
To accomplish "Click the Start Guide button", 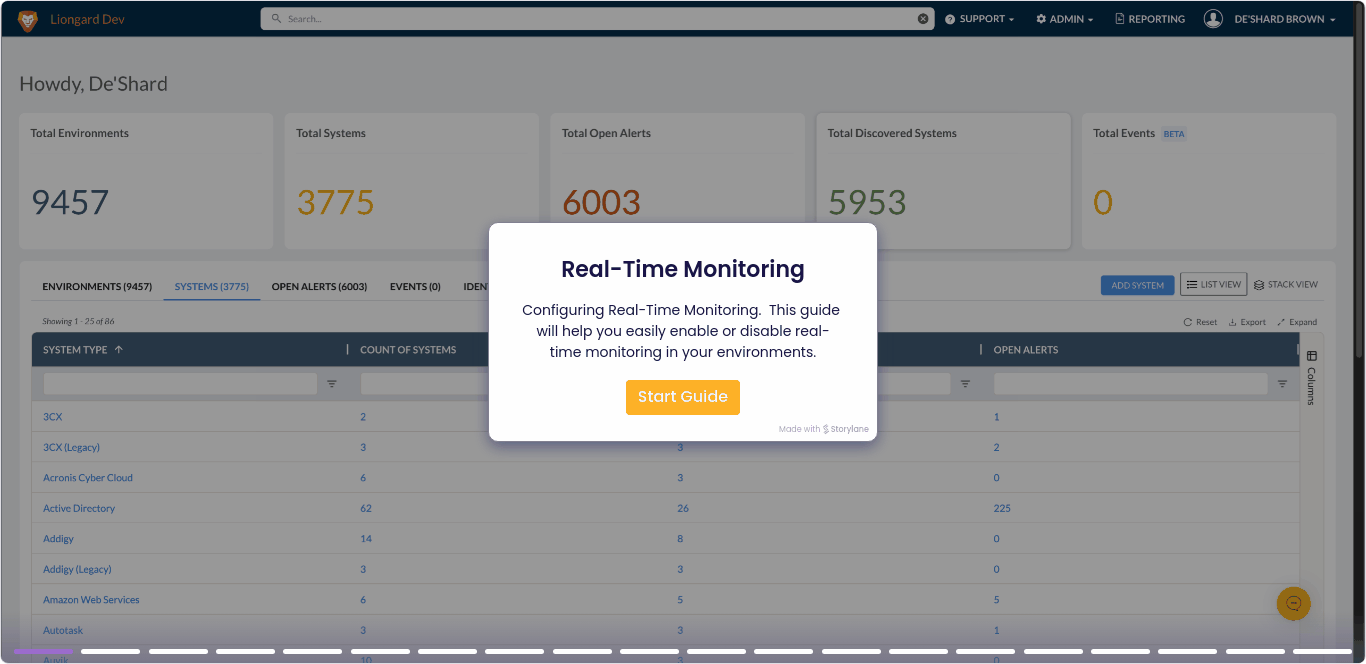I will 683,397.
